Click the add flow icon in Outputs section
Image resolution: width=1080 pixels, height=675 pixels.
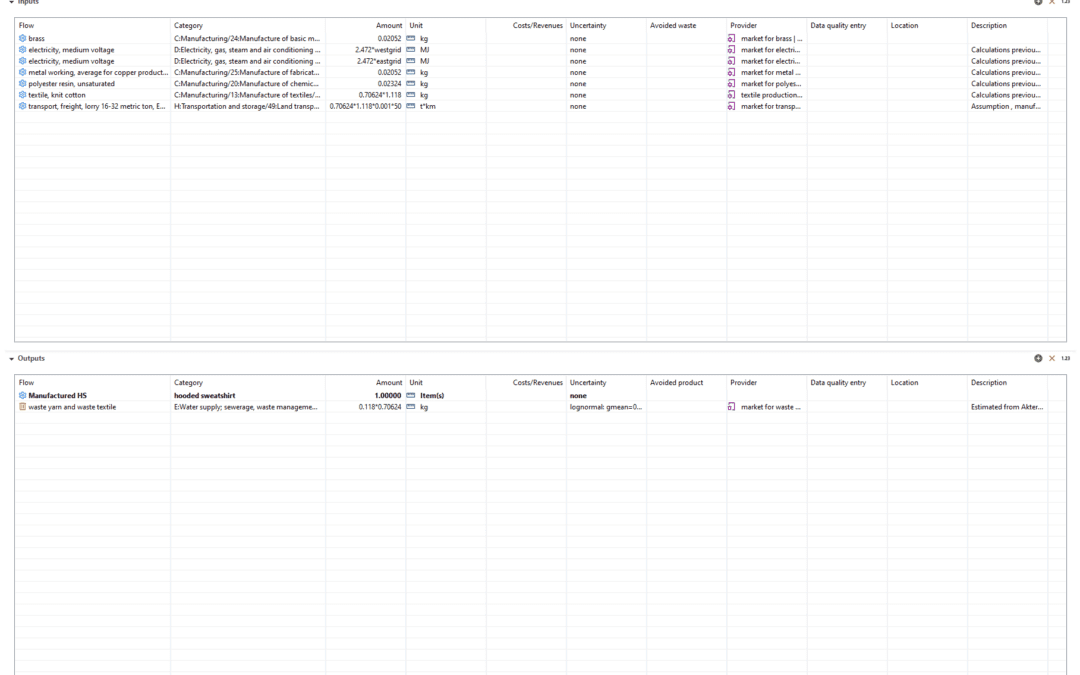[1038, 358]
